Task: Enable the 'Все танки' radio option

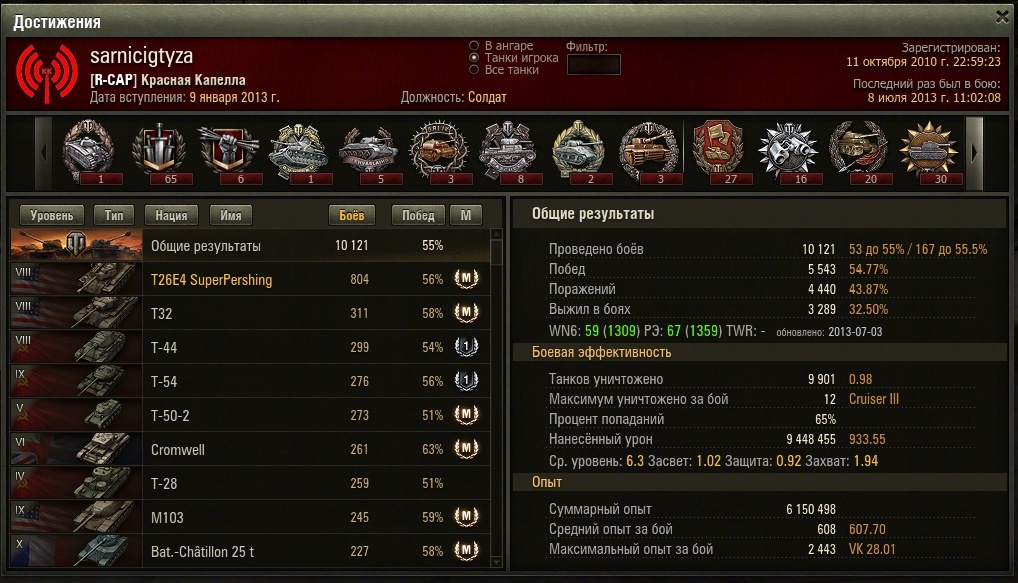Action: 474,69
